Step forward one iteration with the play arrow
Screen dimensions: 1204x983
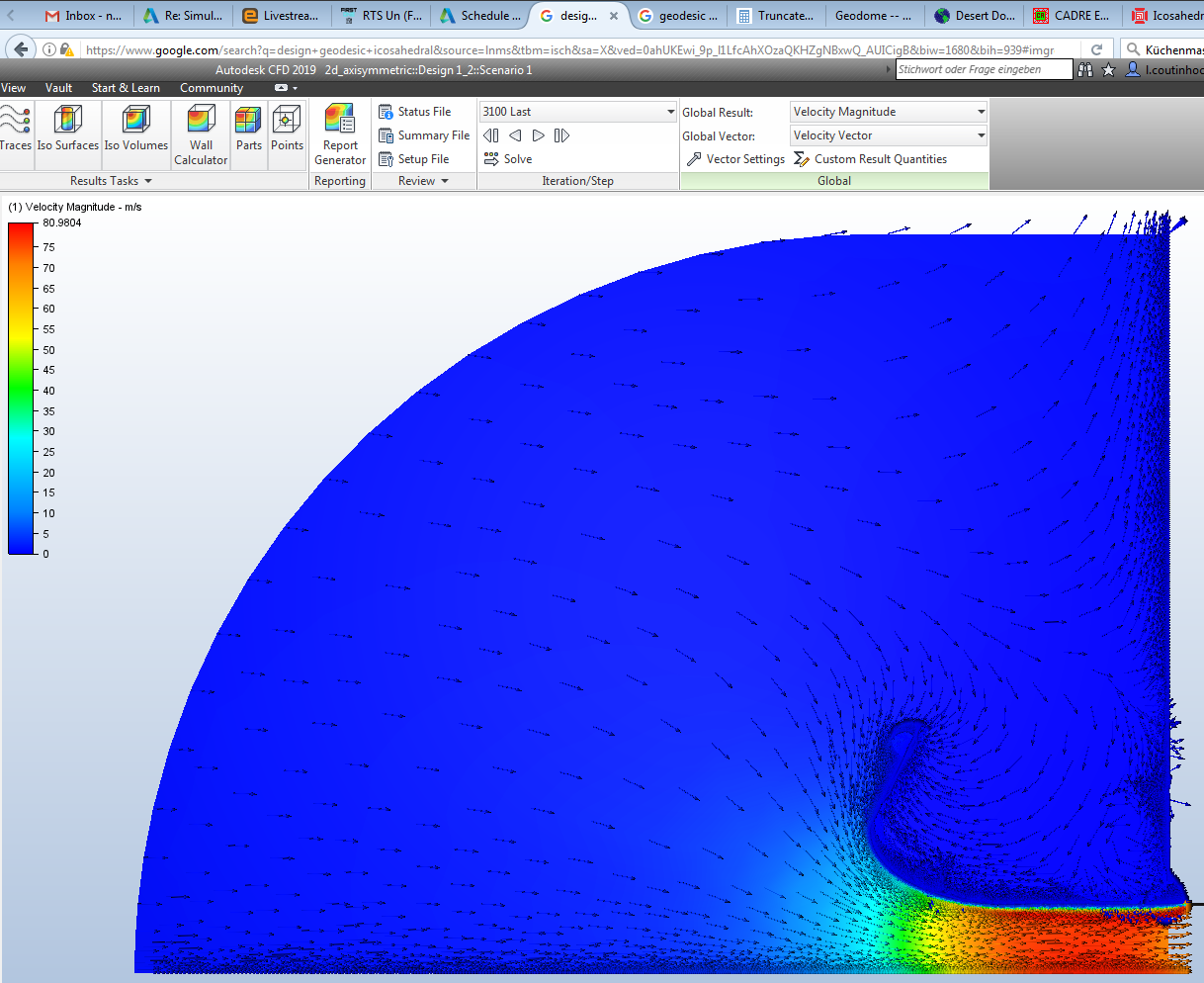pyautogui.click(x=538, y=134)
